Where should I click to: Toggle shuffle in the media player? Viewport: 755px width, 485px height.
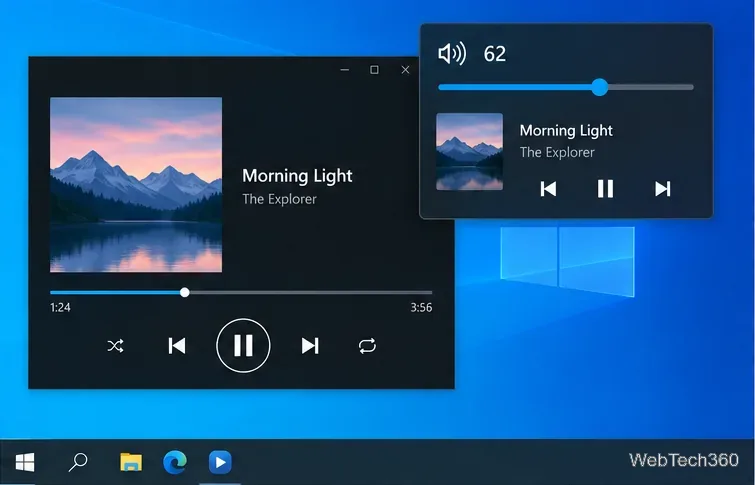116,346
